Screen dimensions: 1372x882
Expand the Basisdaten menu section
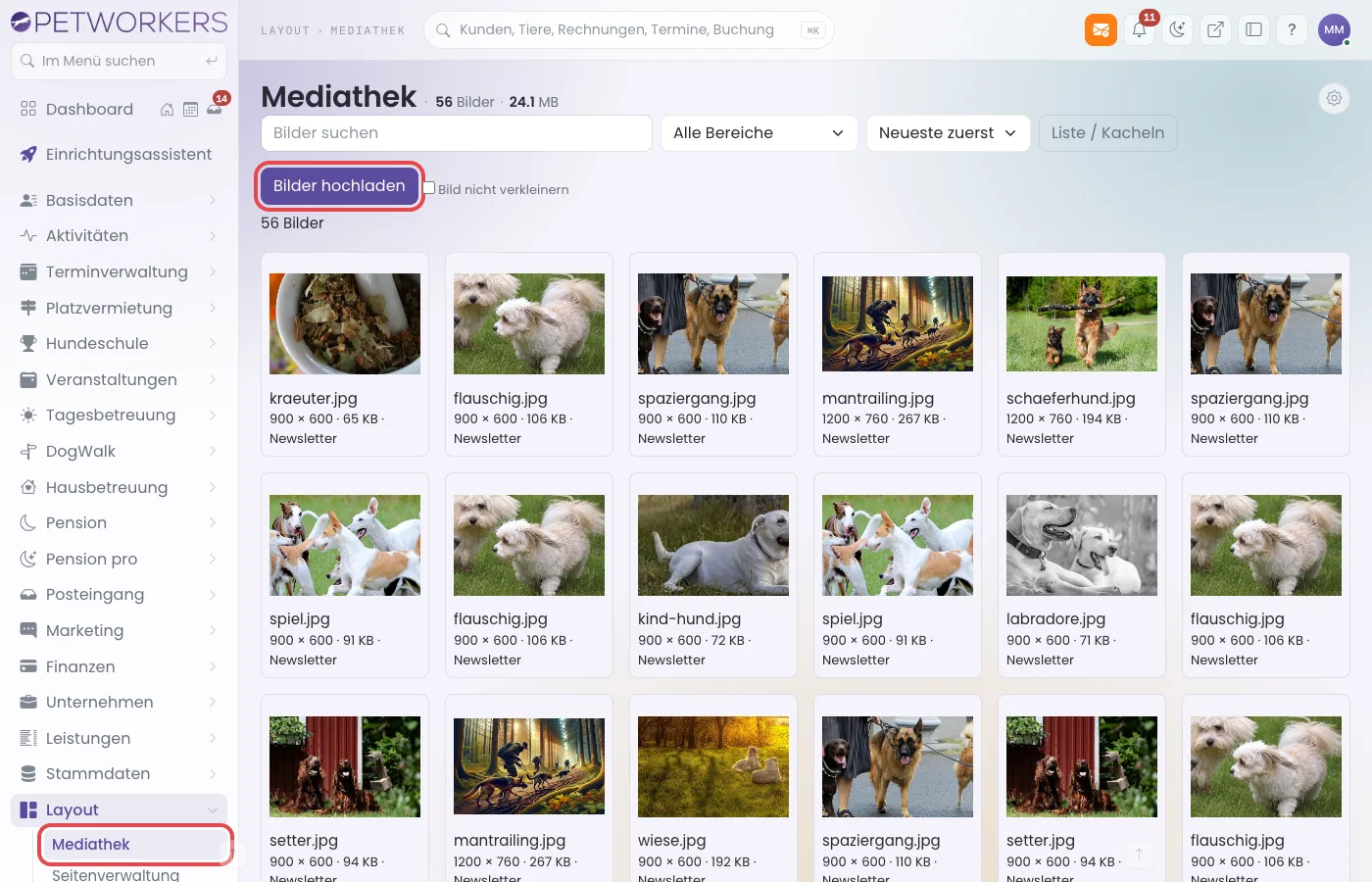(x=119, y=200)
